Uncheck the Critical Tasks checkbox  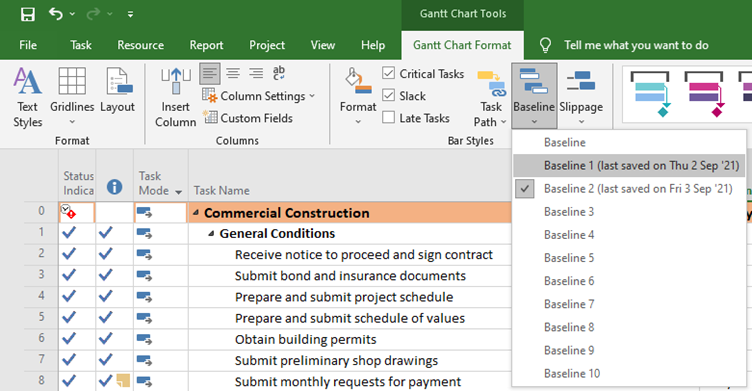[x=388, y=73]
